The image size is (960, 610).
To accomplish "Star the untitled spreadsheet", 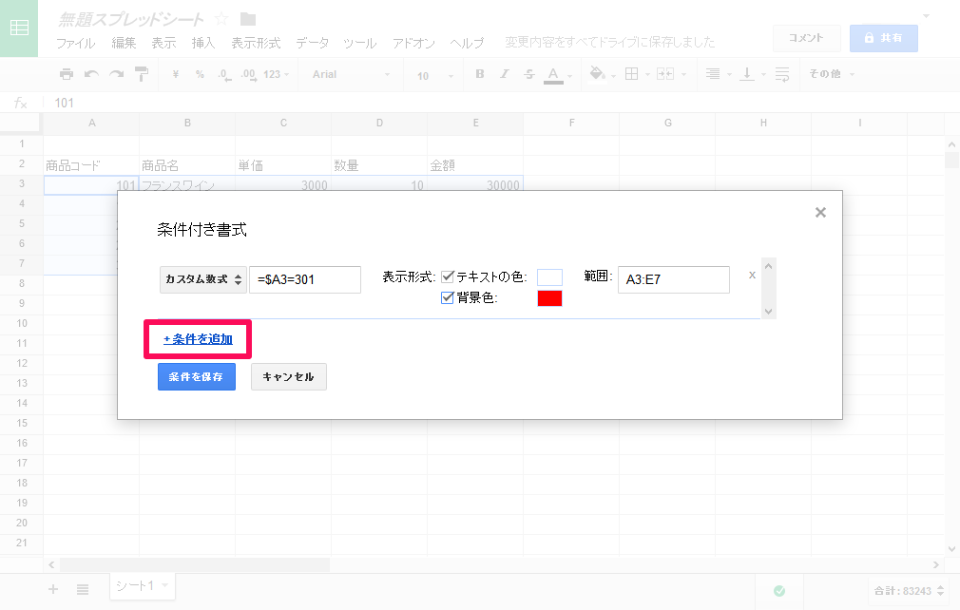I will [x=221, y=19].
